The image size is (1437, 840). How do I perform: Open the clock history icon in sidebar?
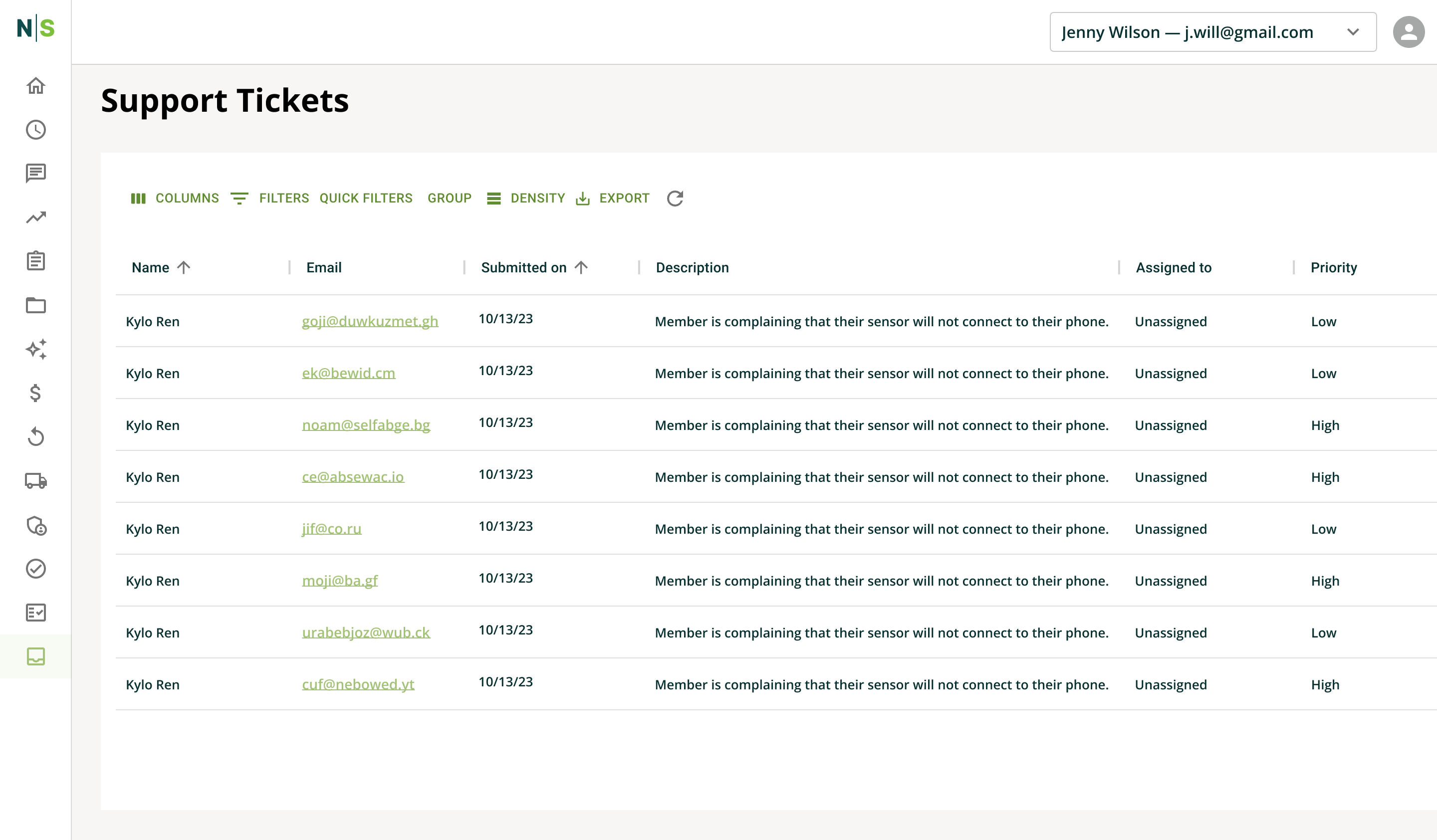35,129
